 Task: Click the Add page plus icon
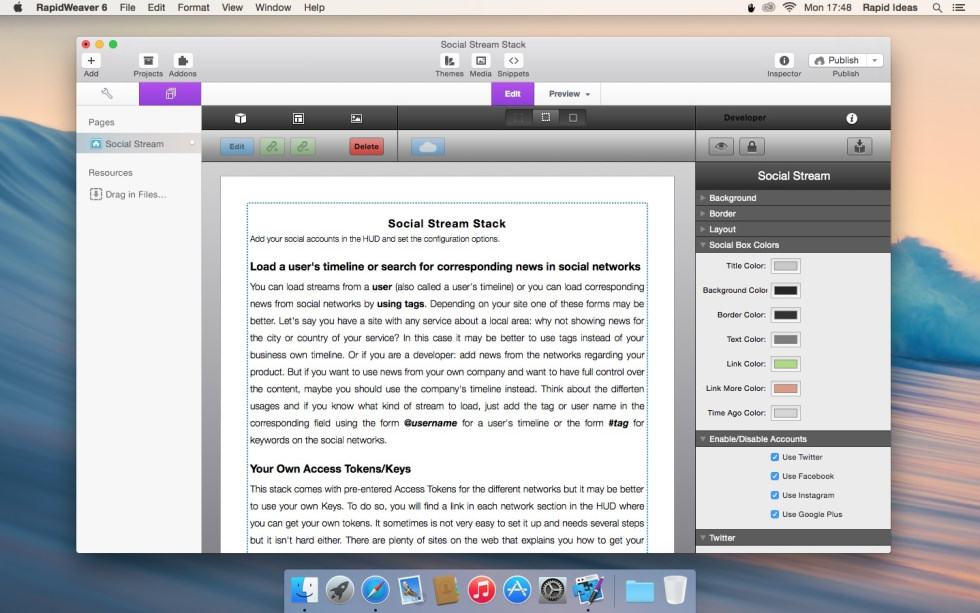point(91,61)
